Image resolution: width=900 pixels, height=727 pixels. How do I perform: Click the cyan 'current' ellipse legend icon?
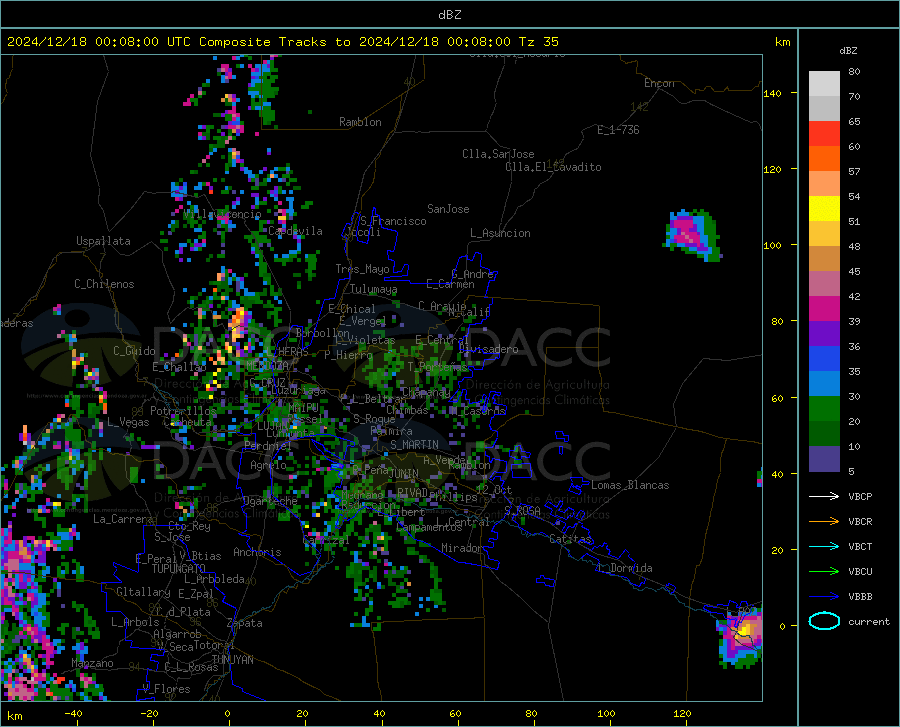[824, 621]
